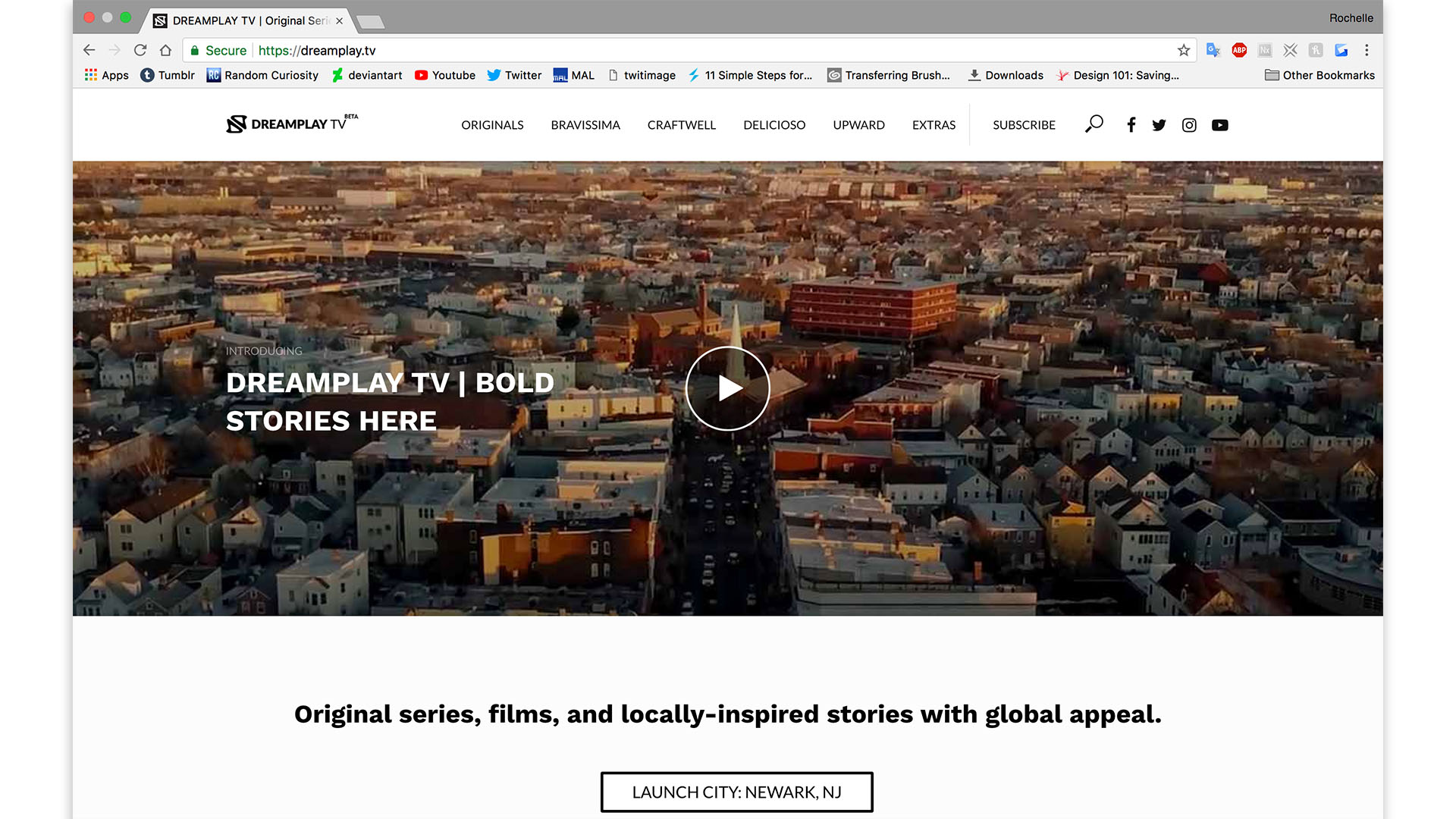1456x819 pixels.
Task: Open the ORIGINALS menu item
Action: (492, 125)
